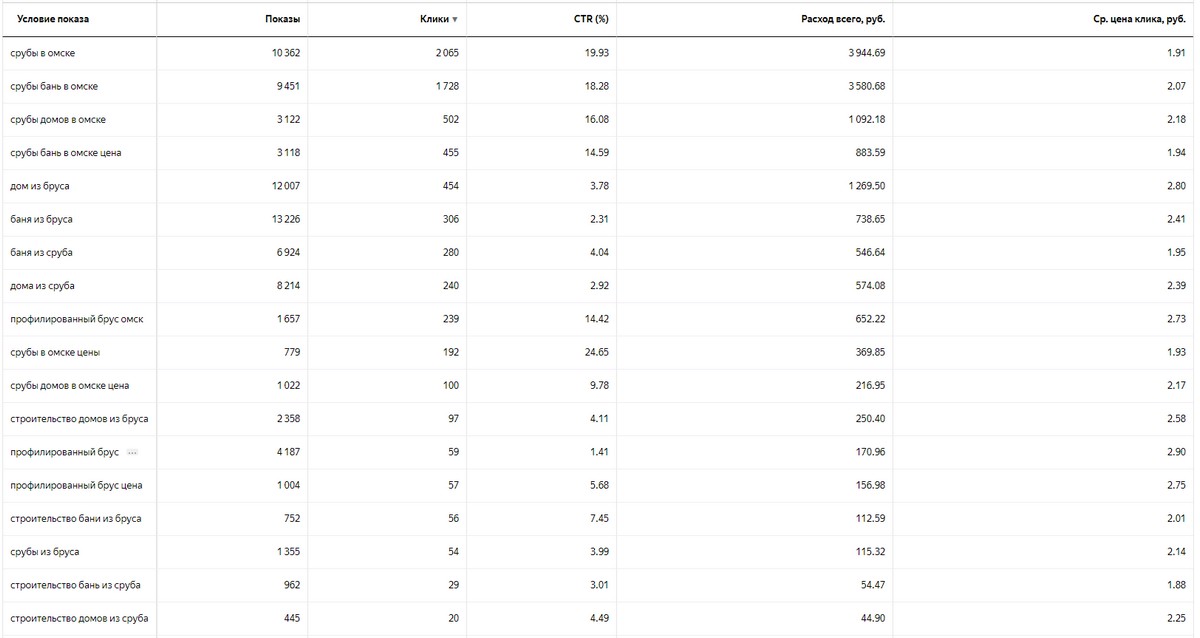The height and width of the screenshot is (638, 1200).
Task: Sort table by Показы column header
Action: (282, 19)
